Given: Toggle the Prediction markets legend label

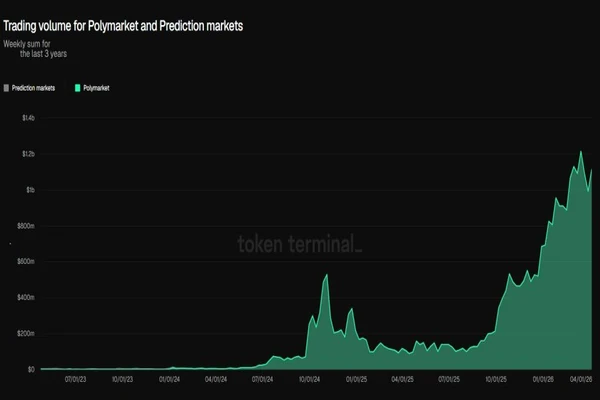Looking at the screenshot, I should 33,88.
